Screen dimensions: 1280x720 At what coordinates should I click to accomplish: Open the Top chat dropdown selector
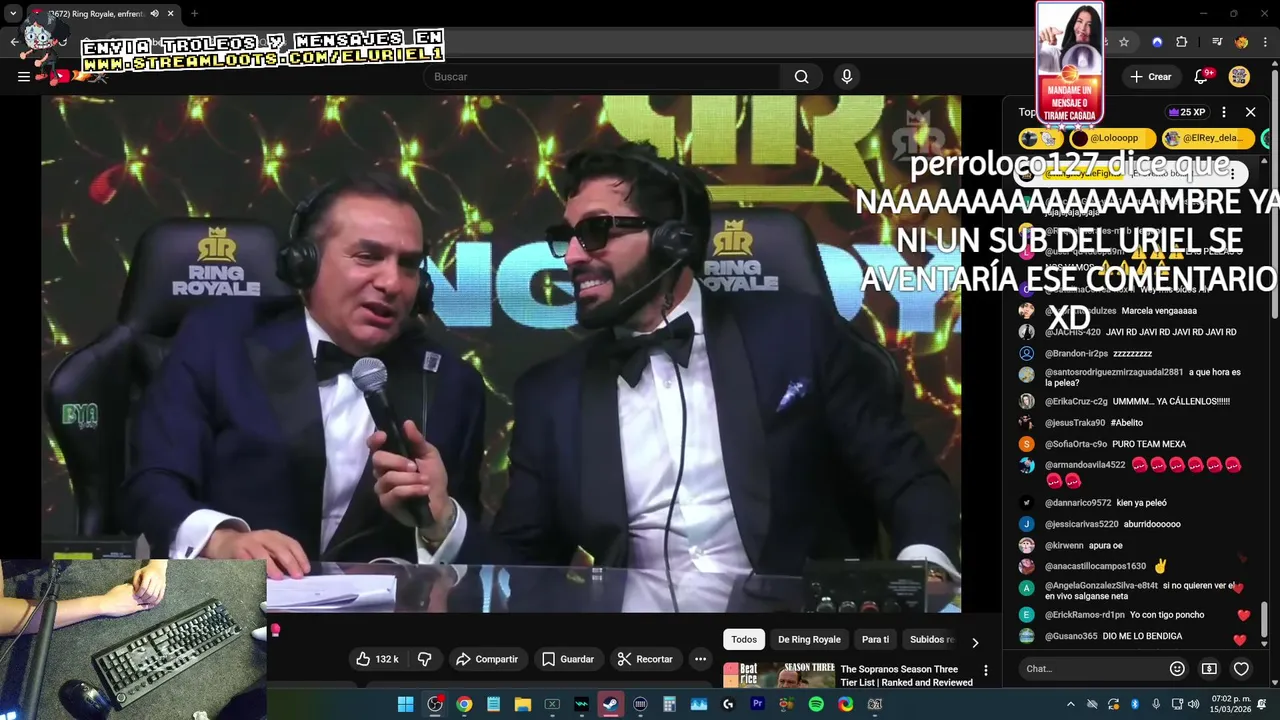(1029, 112)
